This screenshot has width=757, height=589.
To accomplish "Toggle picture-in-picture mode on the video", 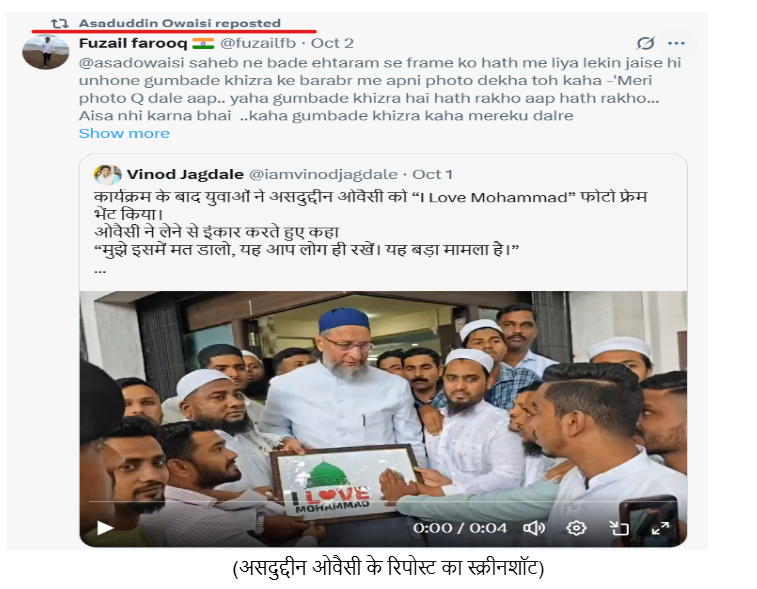I will click(618, 528).
